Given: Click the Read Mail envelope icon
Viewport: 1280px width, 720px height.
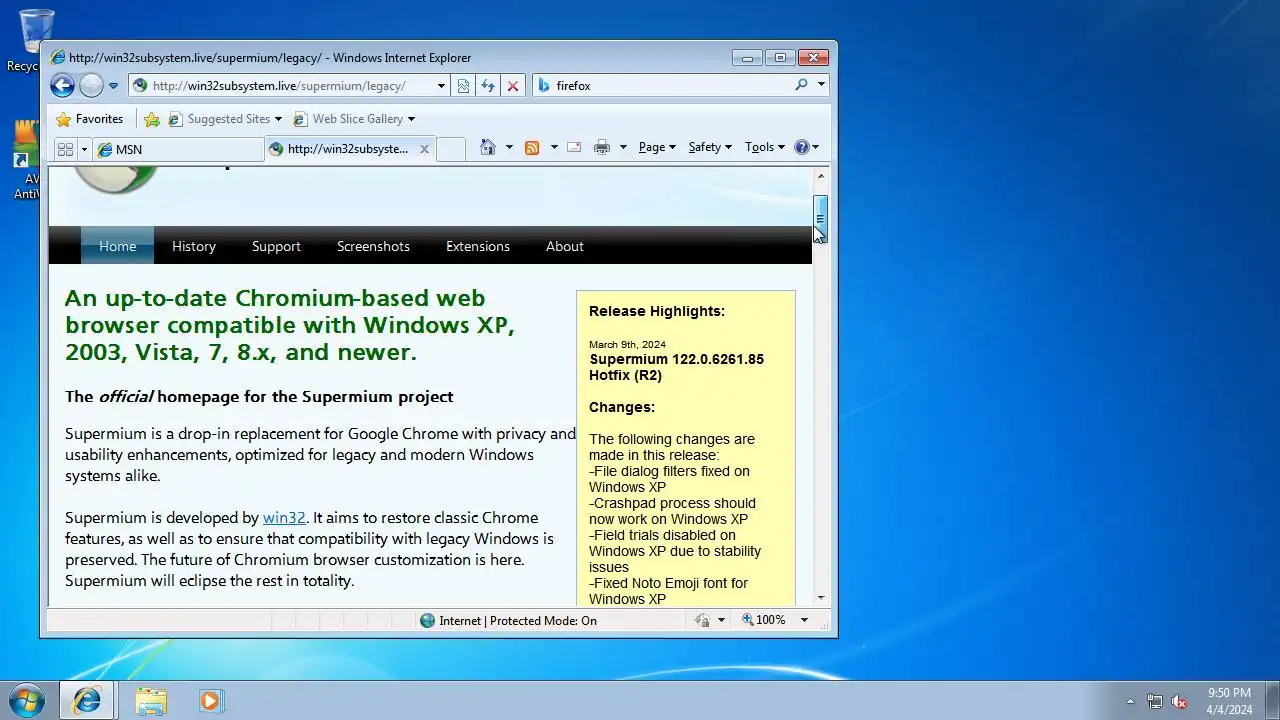Looking at the screenshot, I should pyautogui.click(x=574, y=147).
